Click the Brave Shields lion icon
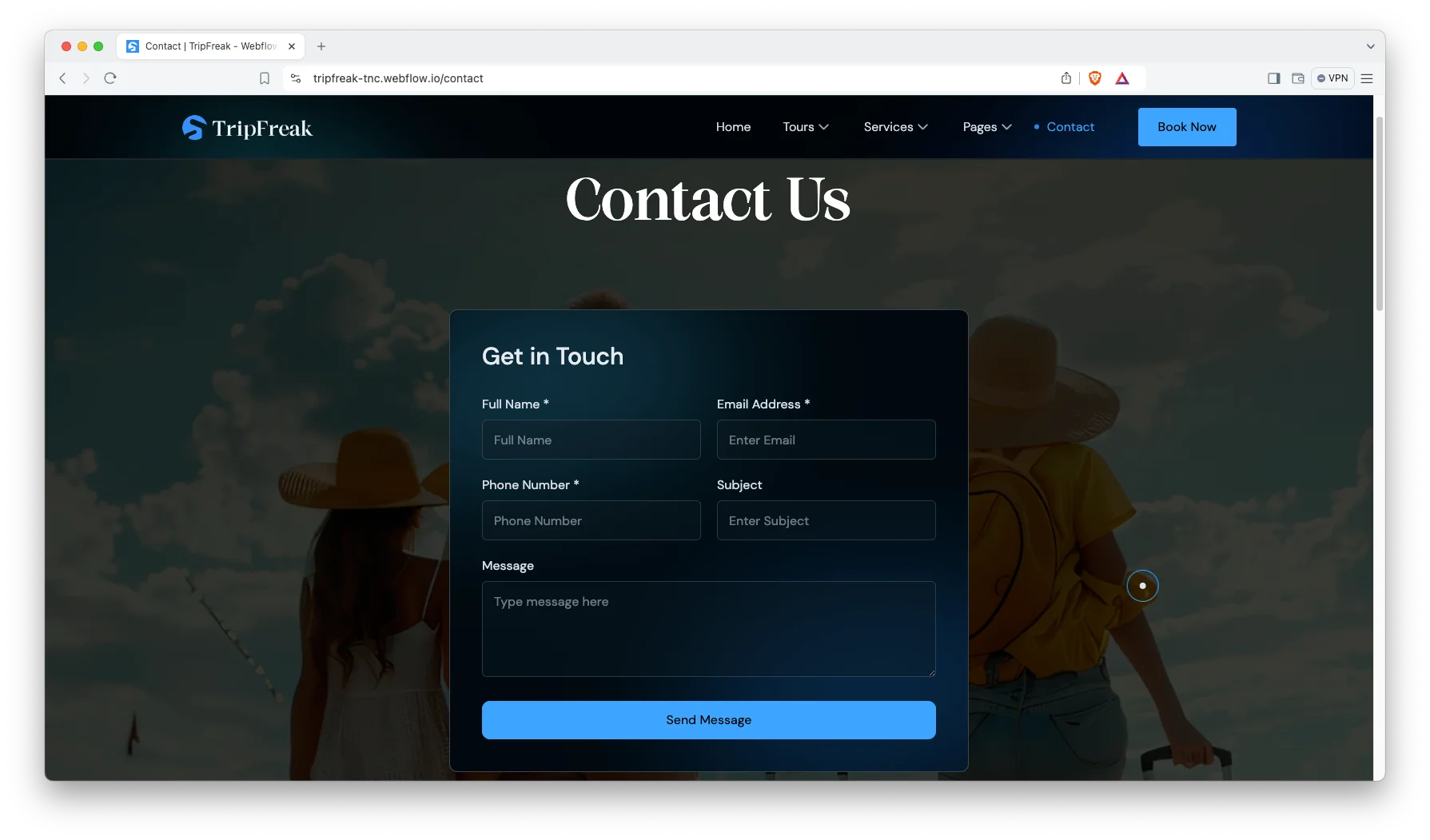 1095,78
